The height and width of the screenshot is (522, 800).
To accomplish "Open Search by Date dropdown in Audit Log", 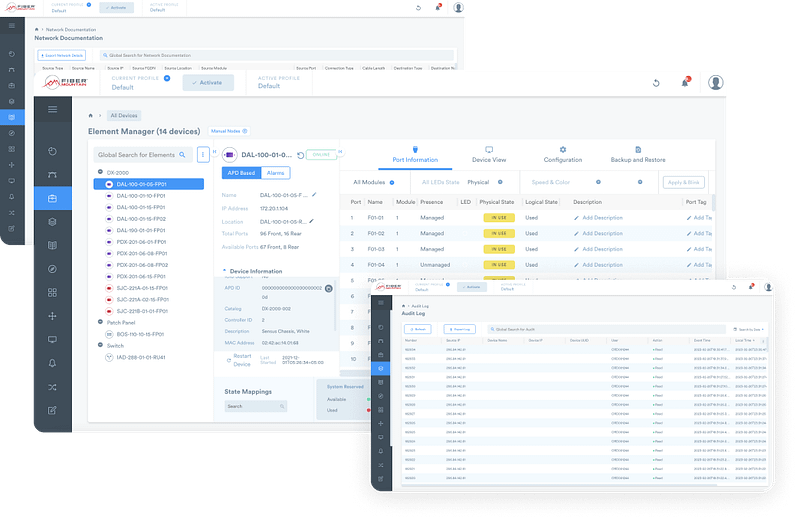I will [x=748, y=330].
